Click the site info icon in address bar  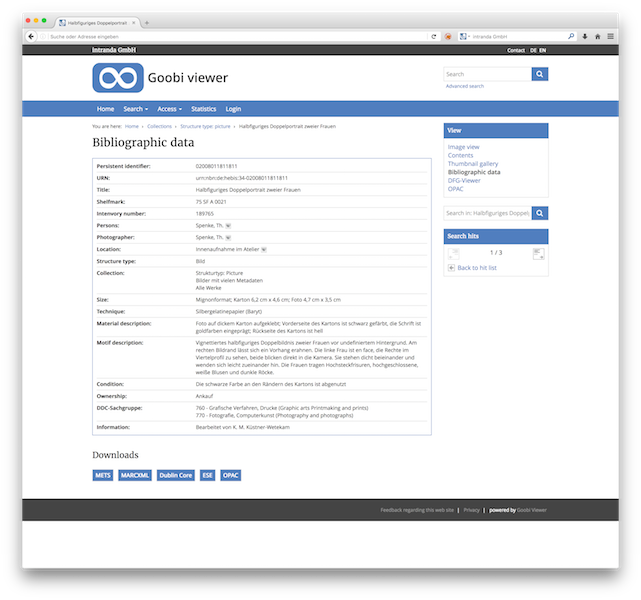[x=43, y=36]
